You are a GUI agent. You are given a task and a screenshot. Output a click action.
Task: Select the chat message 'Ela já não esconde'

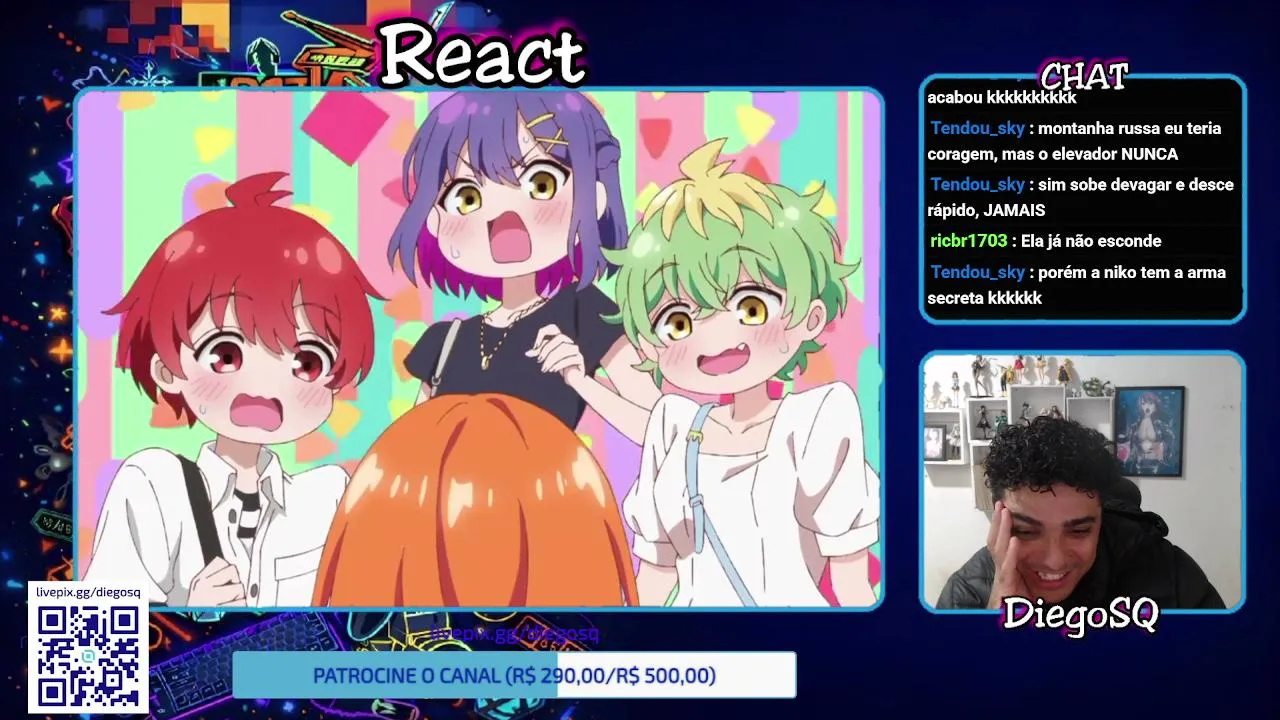[x=1091, y=241]
